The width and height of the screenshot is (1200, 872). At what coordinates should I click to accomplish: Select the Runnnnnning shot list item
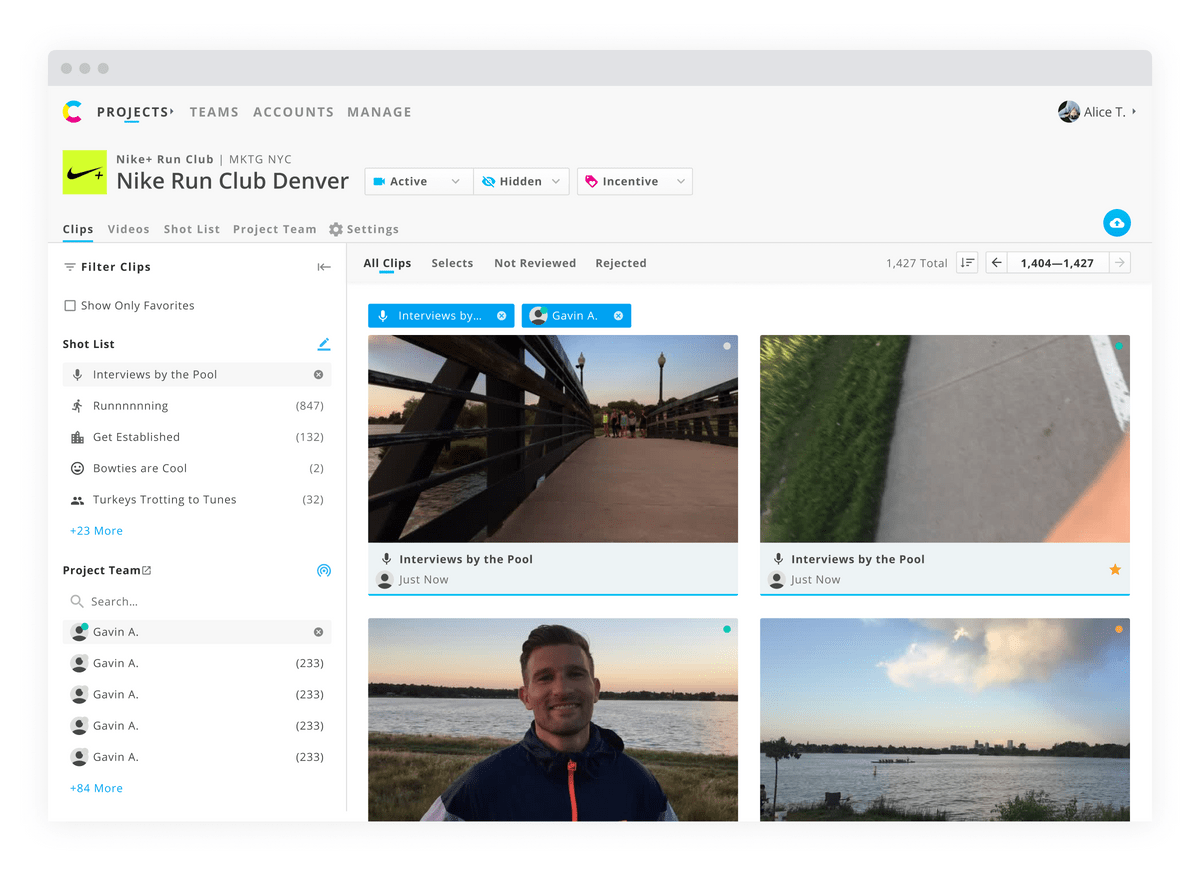click(197, 406)
